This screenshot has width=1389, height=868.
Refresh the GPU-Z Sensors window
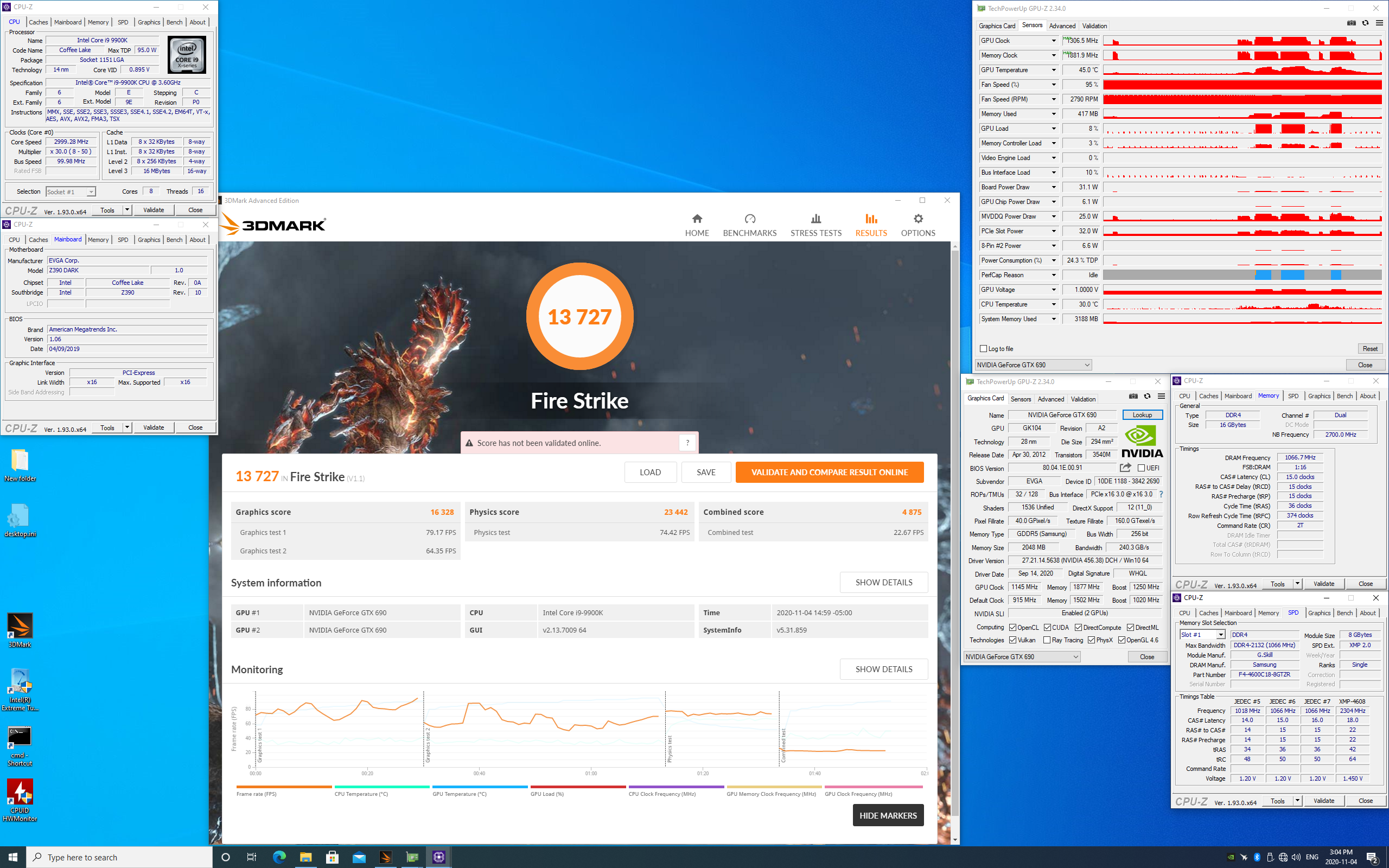(1366, 23)
